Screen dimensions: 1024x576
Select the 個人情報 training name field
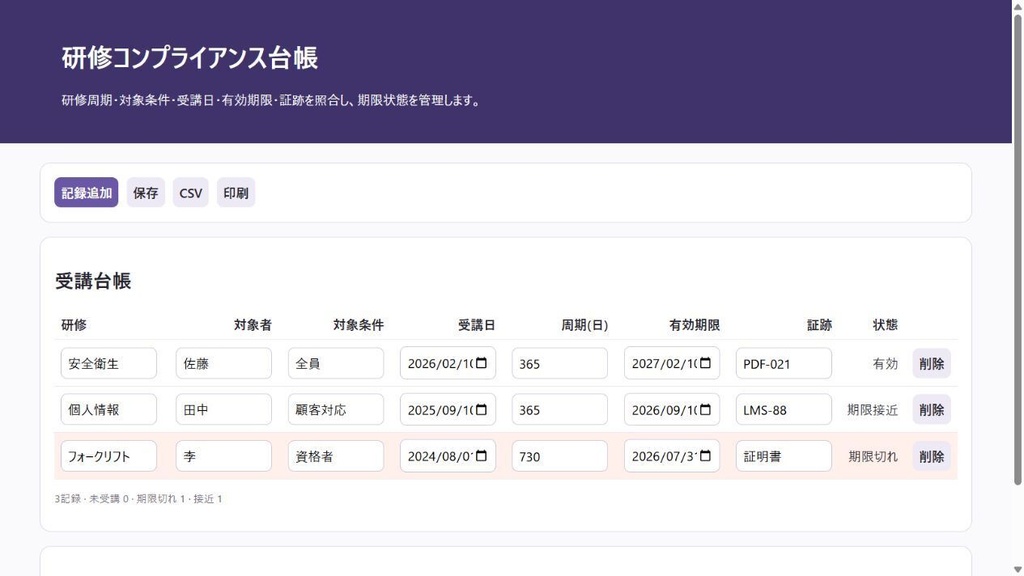point(108,410)
